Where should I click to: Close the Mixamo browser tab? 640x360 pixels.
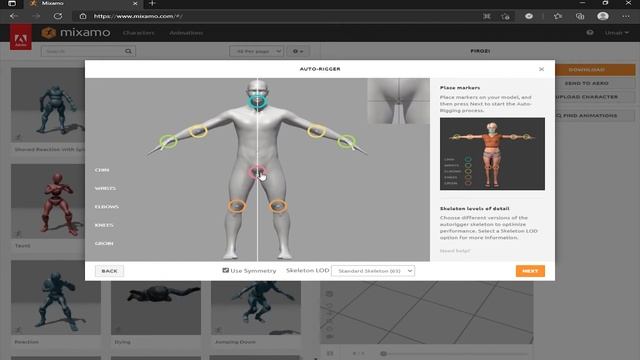(135, 3)
